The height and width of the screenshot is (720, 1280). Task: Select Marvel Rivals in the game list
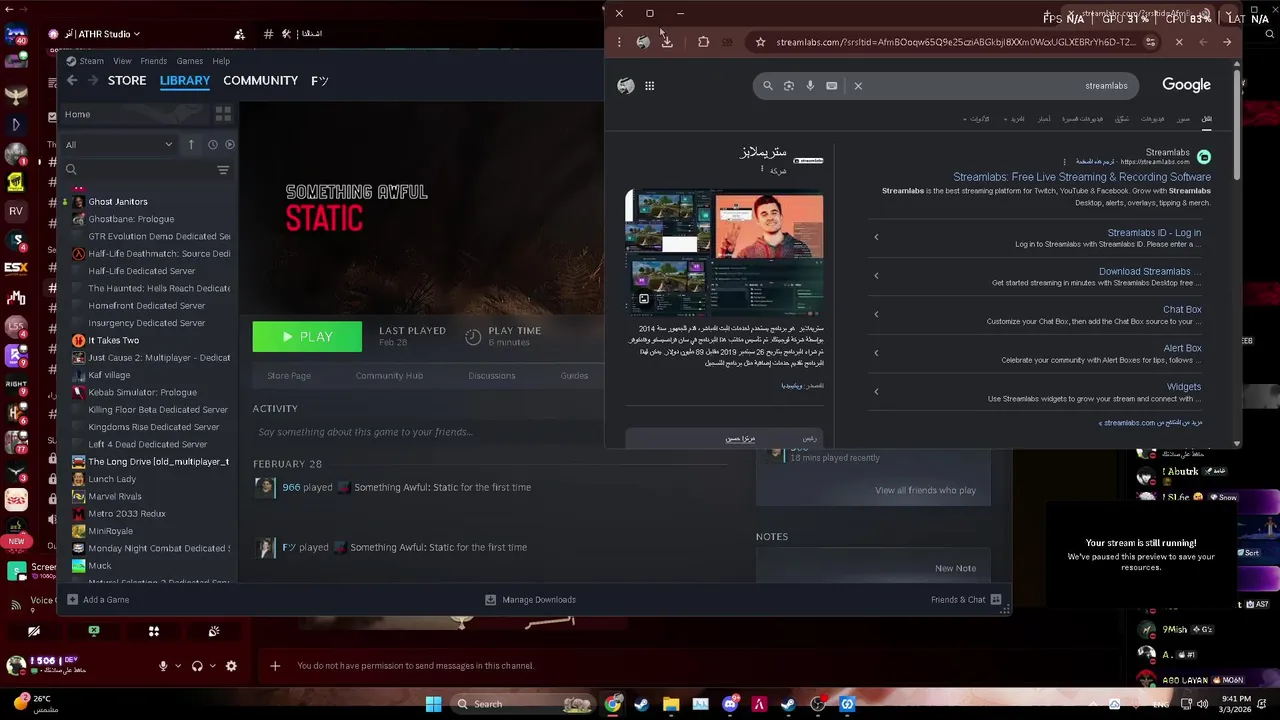coord(115,497)
